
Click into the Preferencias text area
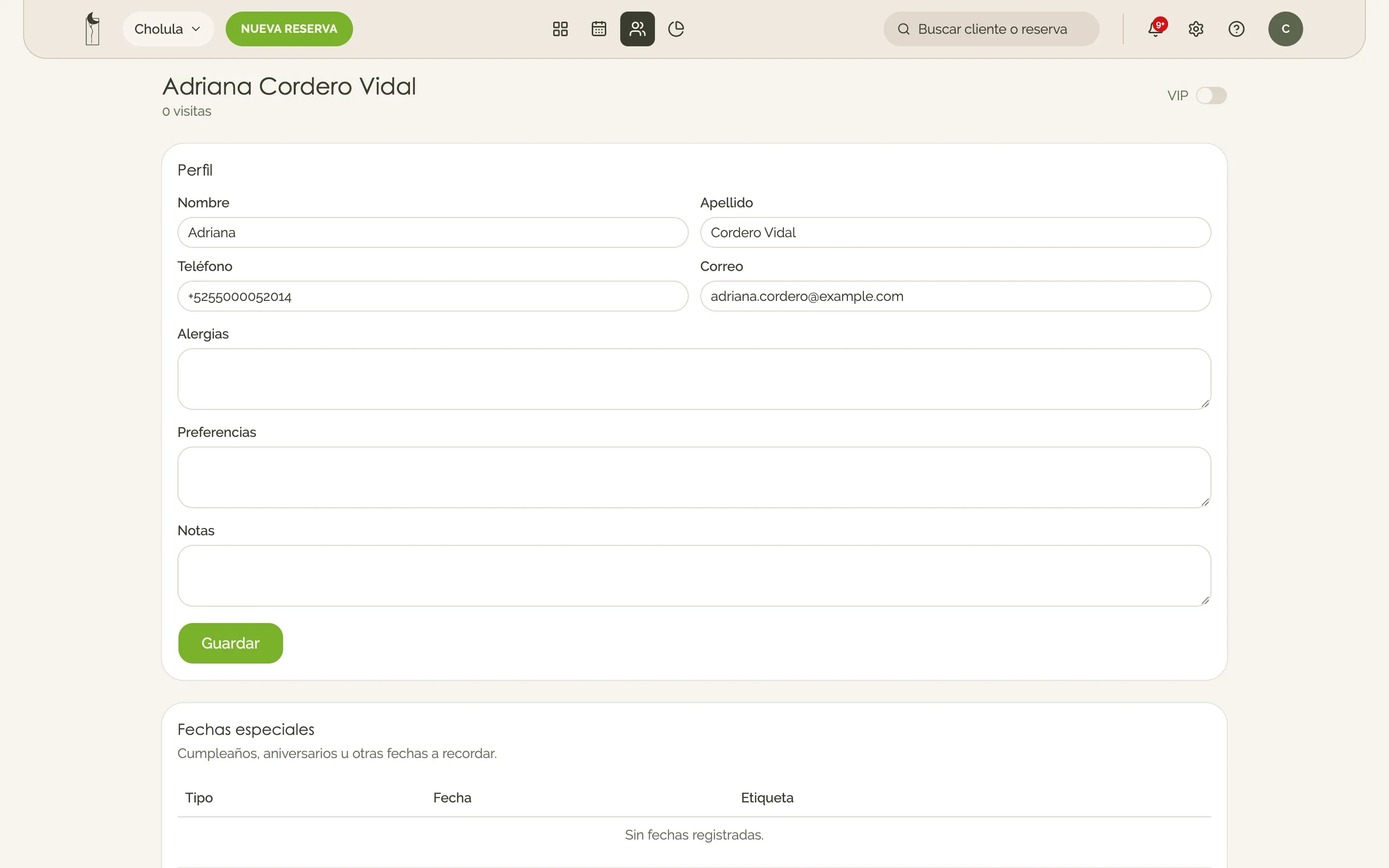point(694,477)
